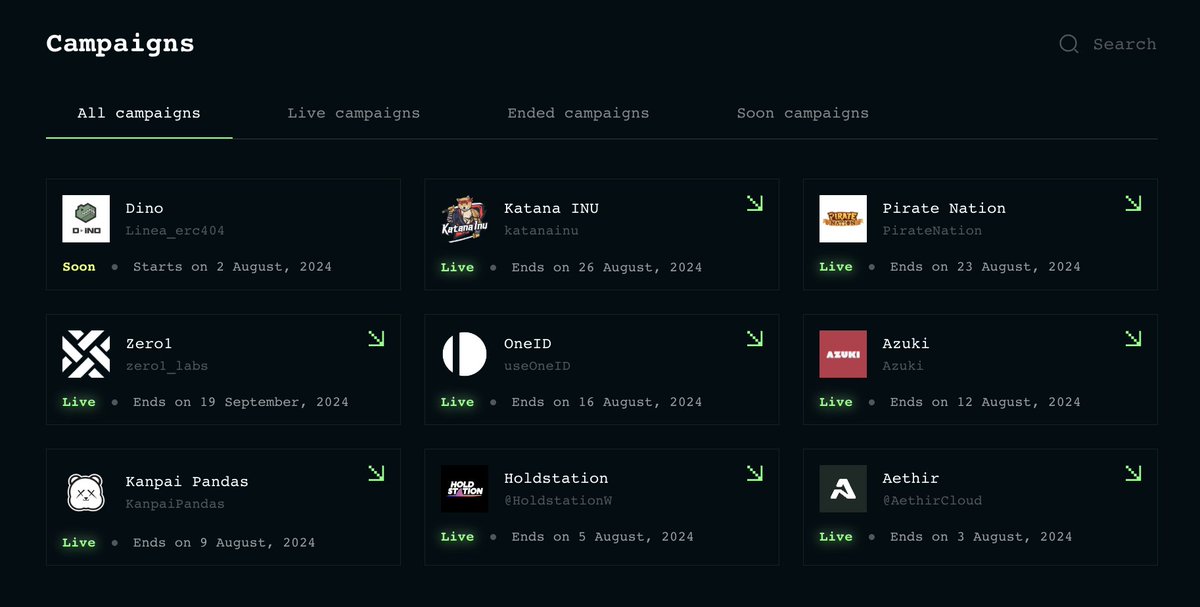This screenshot has width=1200, height=607.
Task: Open the OneID campaign title
Action: point(527,343)
